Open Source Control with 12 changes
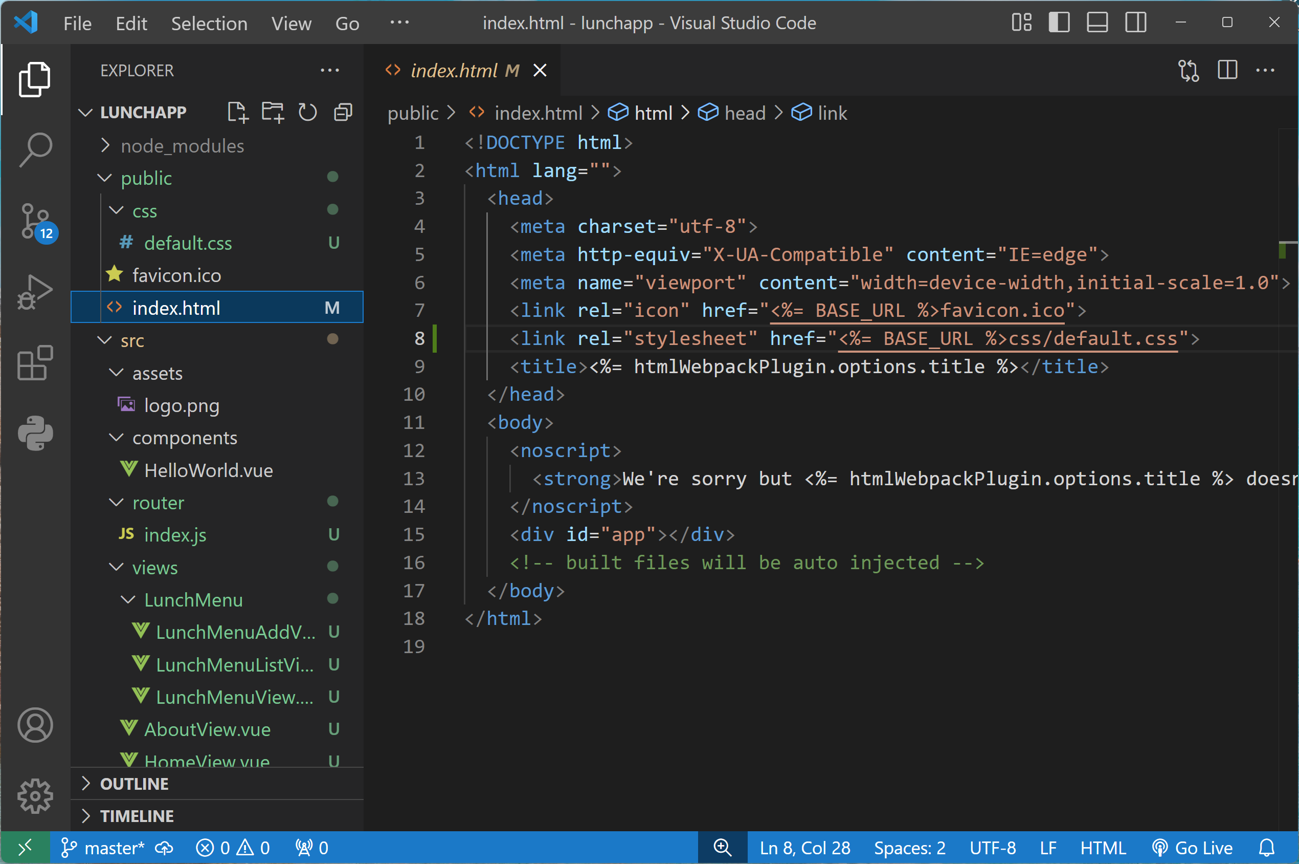 (35, 221)
